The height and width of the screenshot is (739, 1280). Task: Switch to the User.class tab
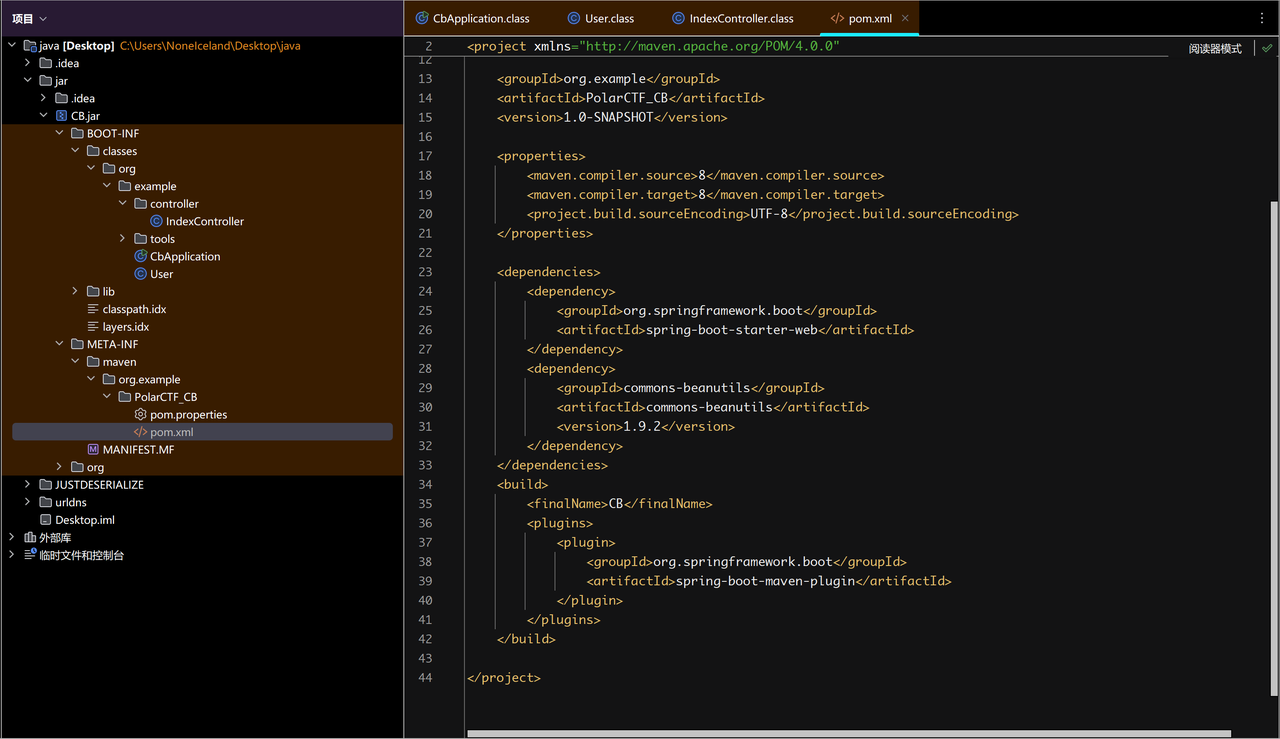coord(600,18)
